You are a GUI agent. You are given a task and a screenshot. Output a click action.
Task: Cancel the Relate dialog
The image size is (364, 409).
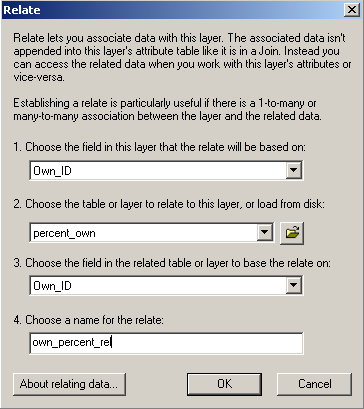[x=314, y=384]
